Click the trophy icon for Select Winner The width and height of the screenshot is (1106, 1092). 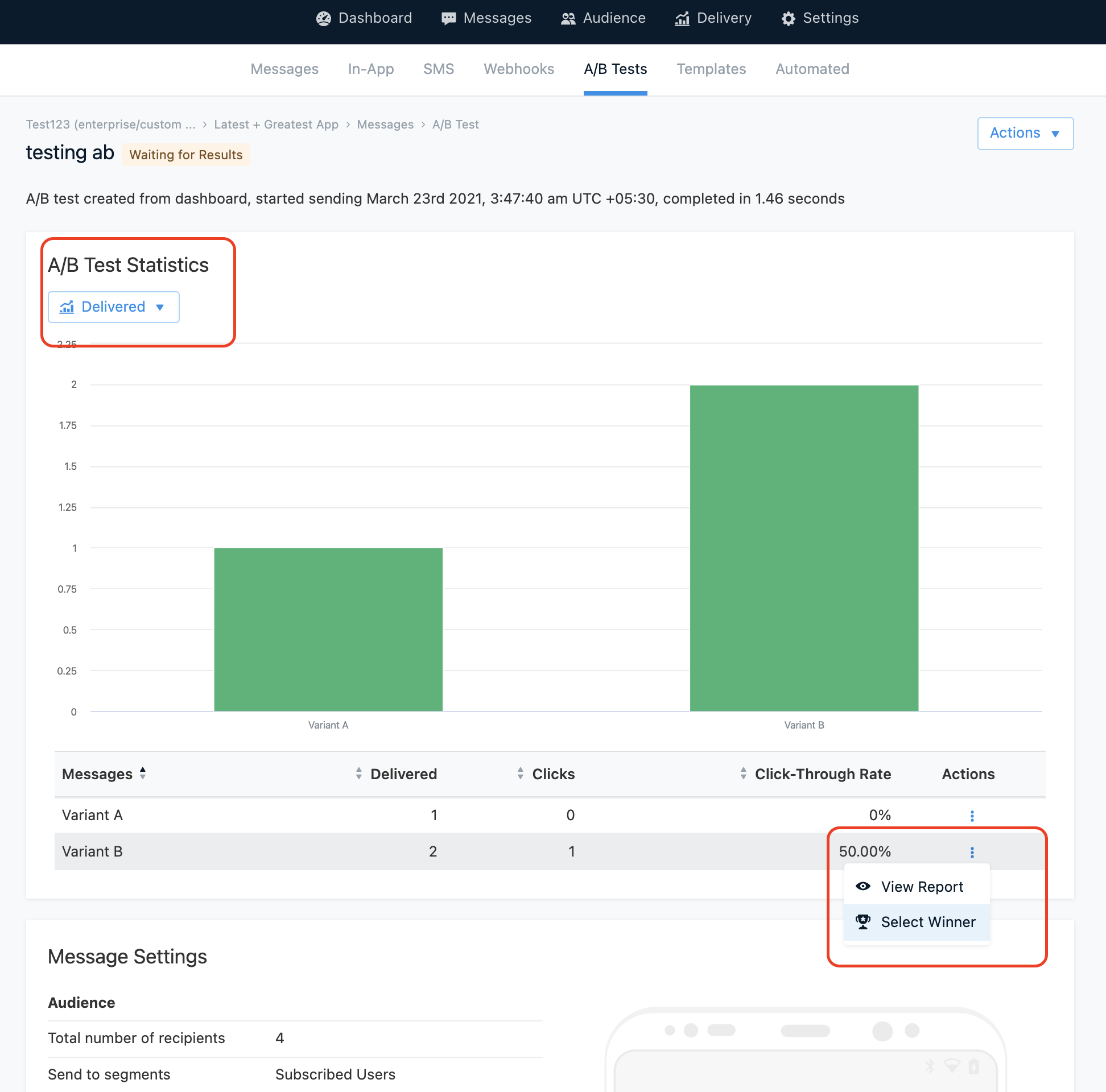tap(862, 922)
